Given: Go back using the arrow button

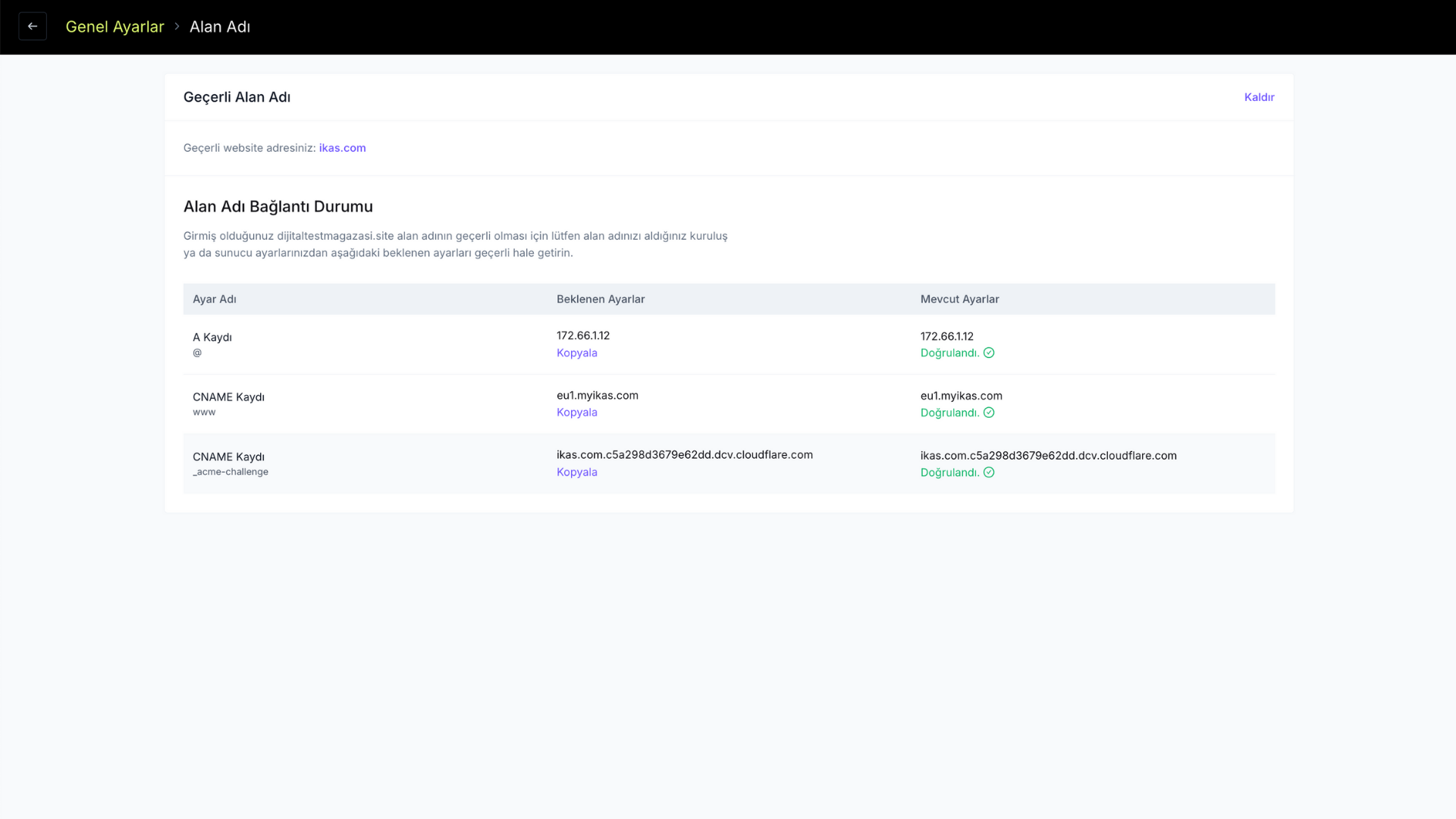Looking at the screenshot, I should coord(33,27).
